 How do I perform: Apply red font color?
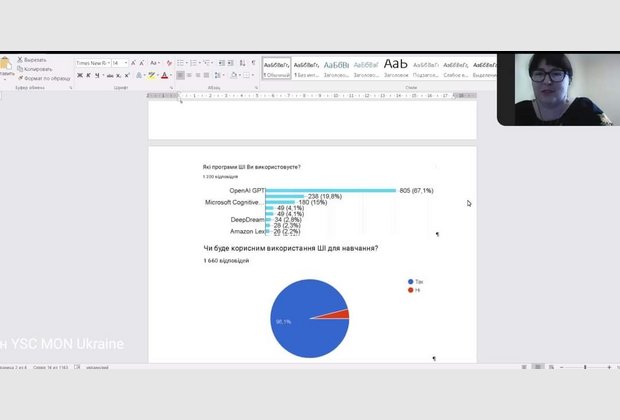click(x=164, y=75)
